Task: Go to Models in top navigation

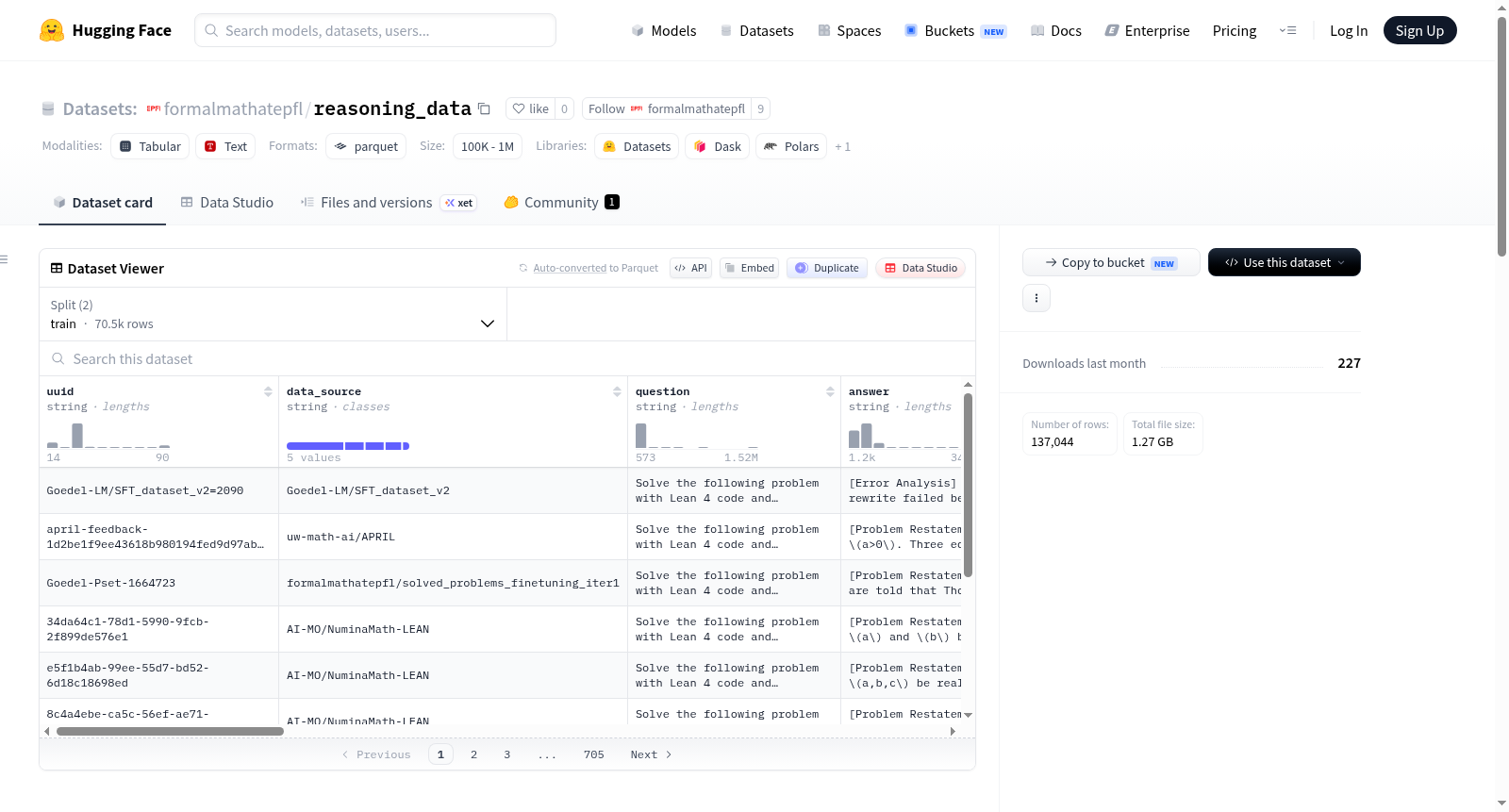Action: pyautogui.click(x=664, y=31)
